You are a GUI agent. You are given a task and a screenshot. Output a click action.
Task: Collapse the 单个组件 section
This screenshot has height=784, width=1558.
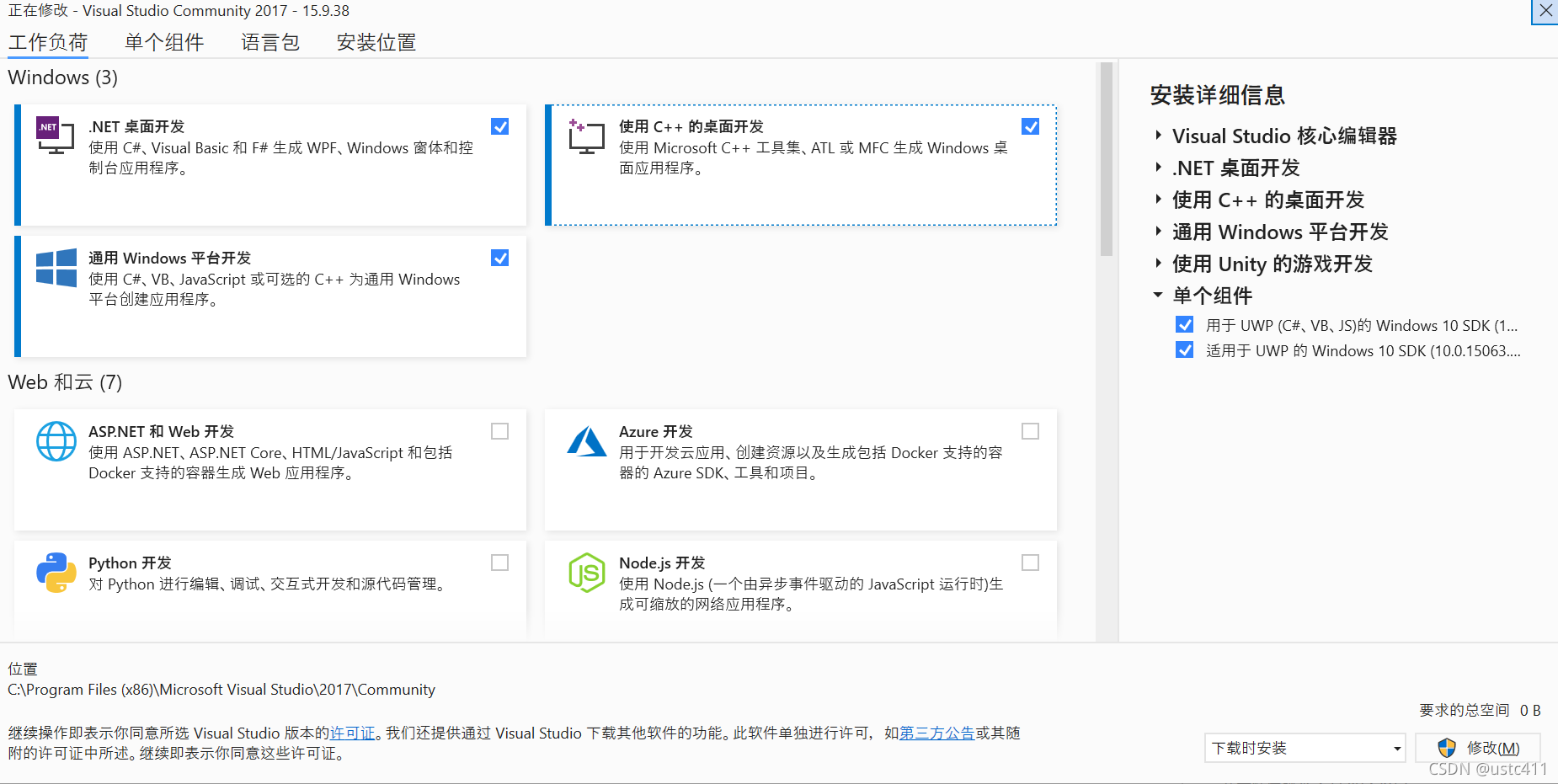tap(1158, 295)
